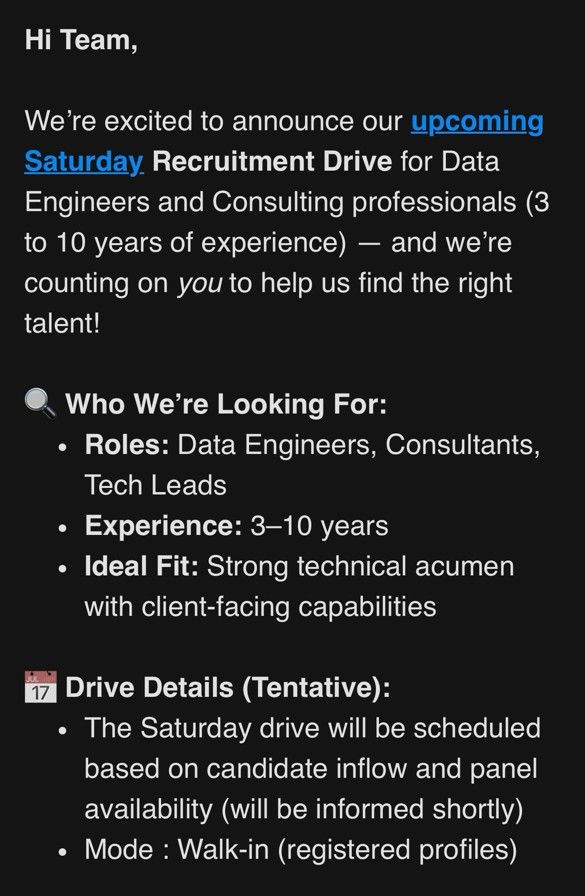The image size is (585, 896).
Task: Click the bold 'Recruitment Drive' text
Action: click(272, 162)
